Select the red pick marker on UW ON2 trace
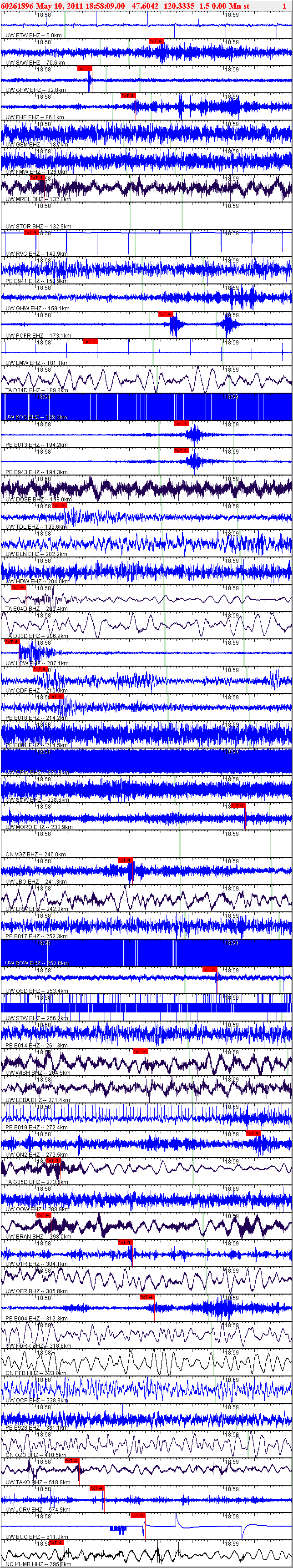This screenshot has height=1568, width=293. [253, 1133]
